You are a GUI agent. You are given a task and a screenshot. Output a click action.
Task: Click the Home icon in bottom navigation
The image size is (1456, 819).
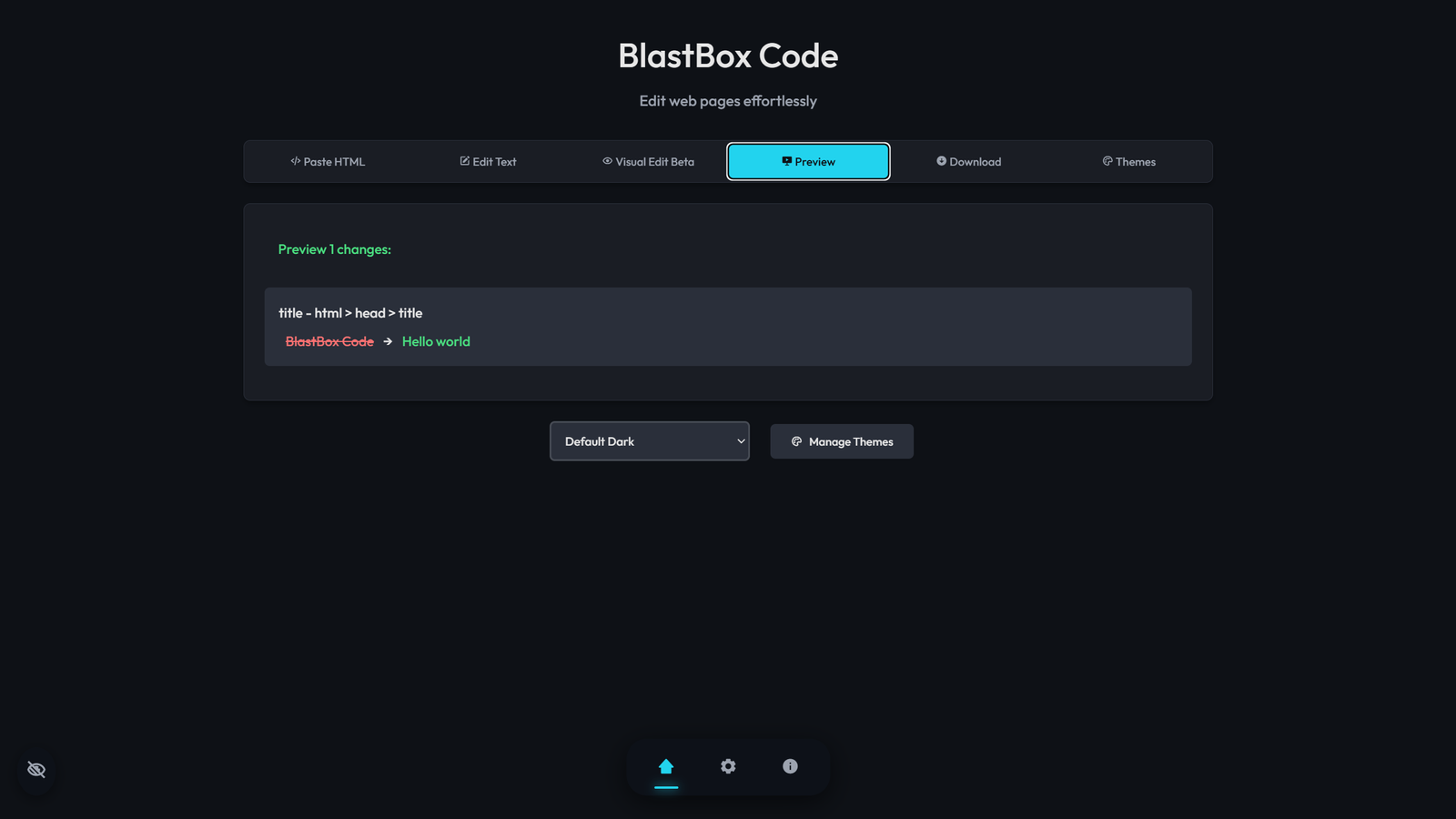pyautogui.click(x=666, y=766)
